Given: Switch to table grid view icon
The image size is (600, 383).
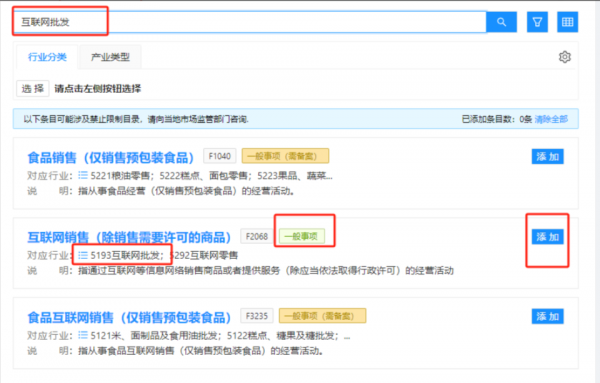Looking at the screenshot, I should 567,22.
